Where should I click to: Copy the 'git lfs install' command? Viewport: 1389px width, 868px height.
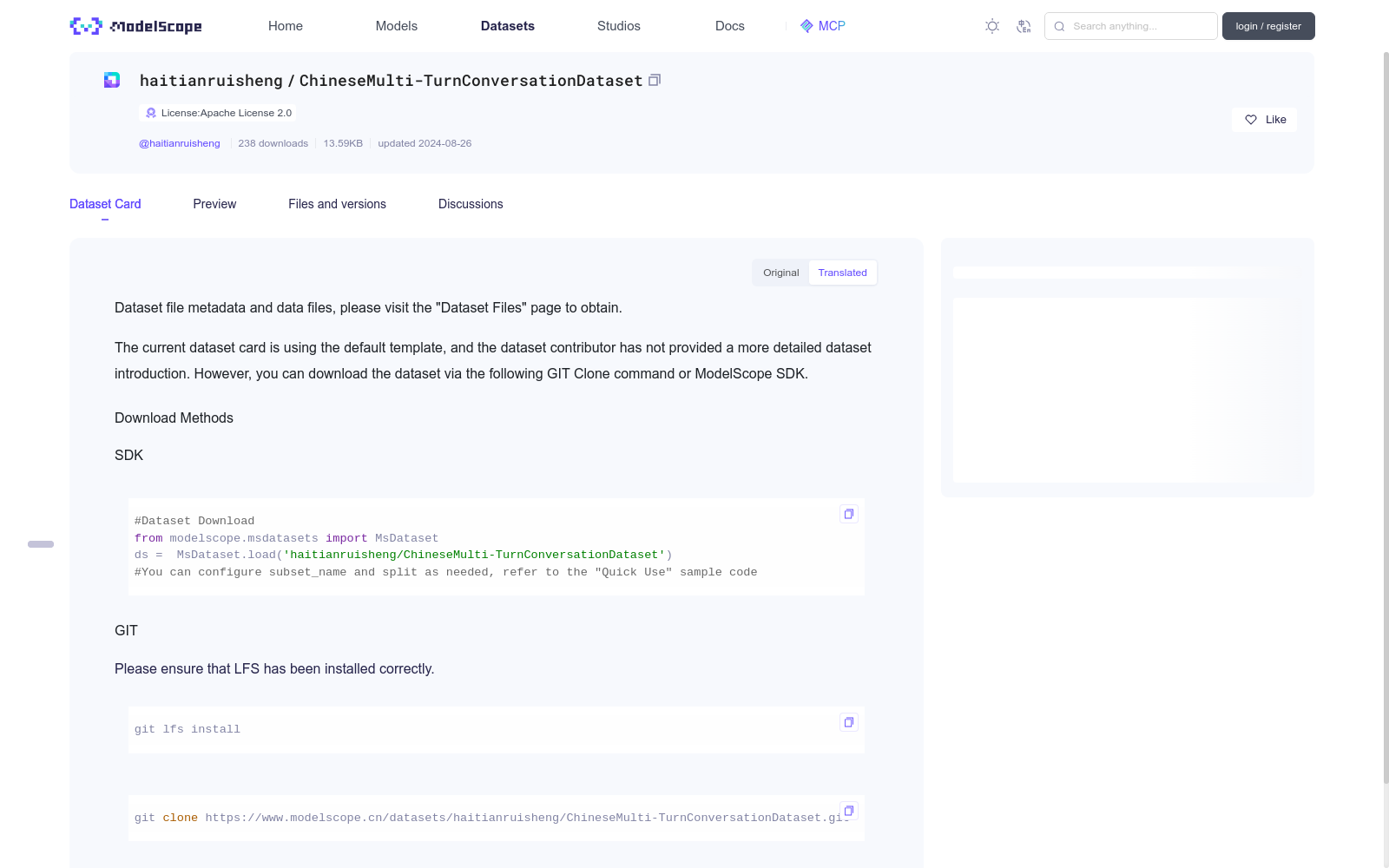click(x=849, y=722)
